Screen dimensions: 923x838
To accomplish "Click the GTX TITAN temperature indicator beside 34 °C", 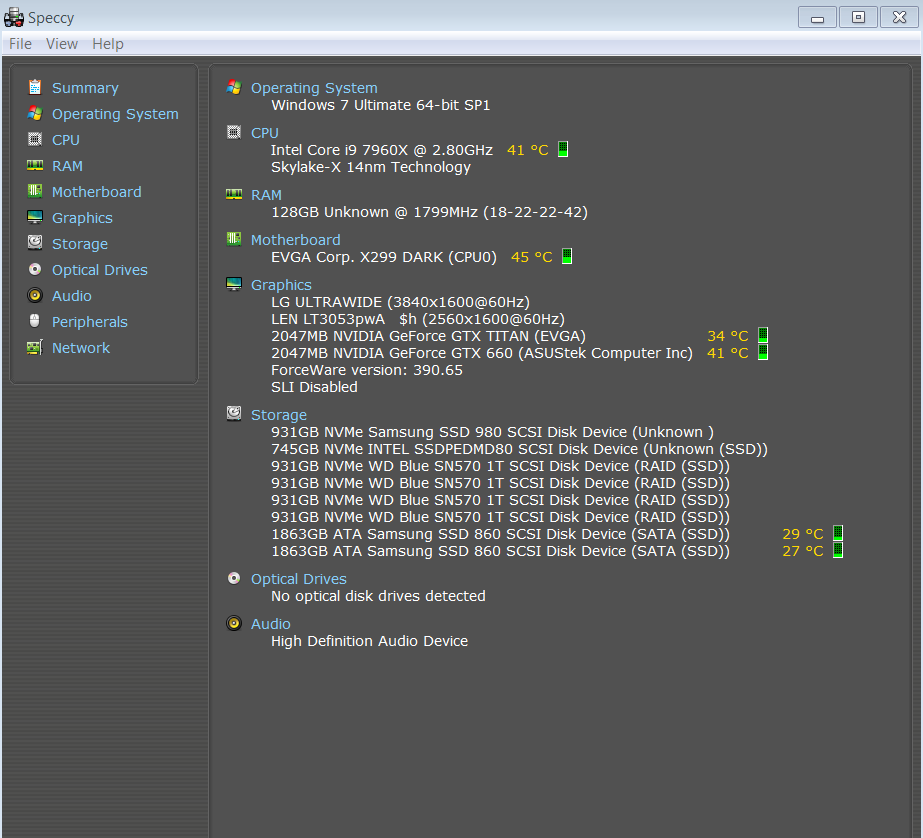I will 763,335.
